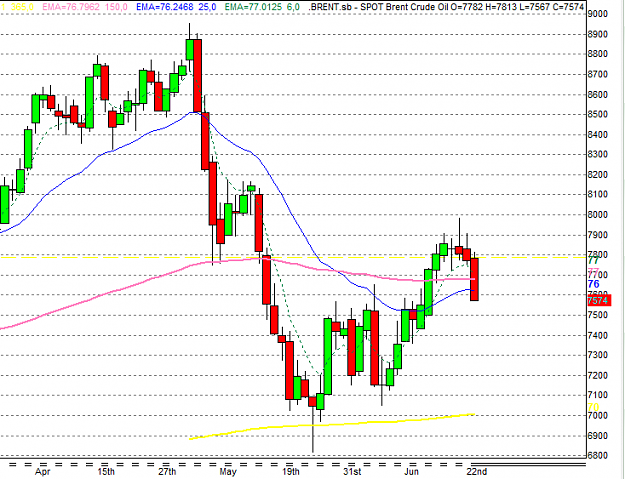Click the 22nd date label

click(x=477, y=472)
